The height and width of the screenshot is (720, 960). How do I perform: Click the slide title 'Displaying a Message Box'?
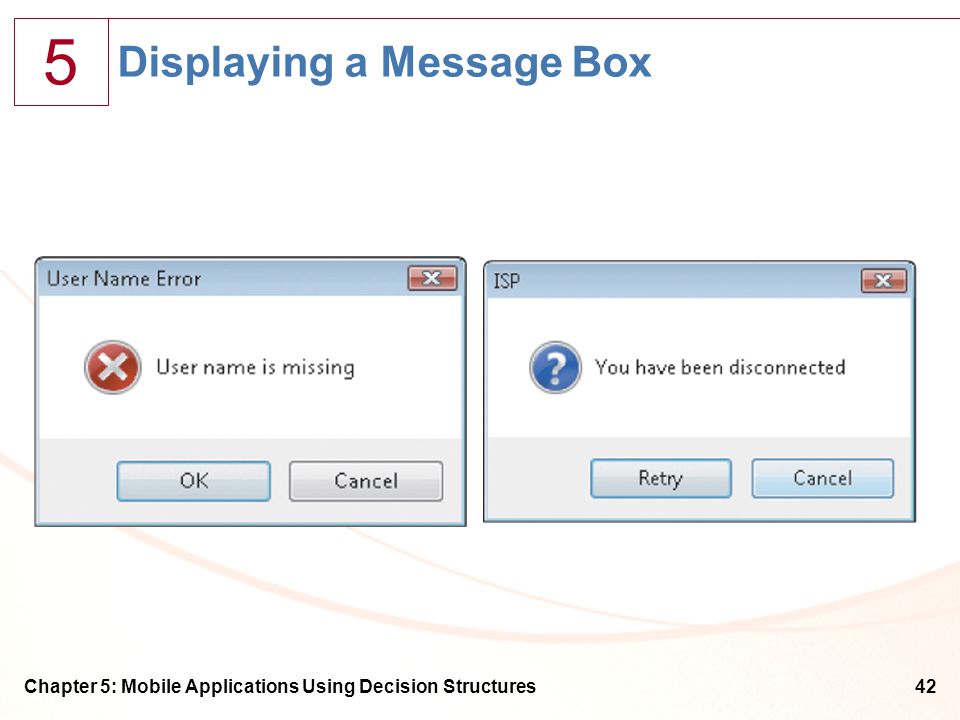pos(384,62)
